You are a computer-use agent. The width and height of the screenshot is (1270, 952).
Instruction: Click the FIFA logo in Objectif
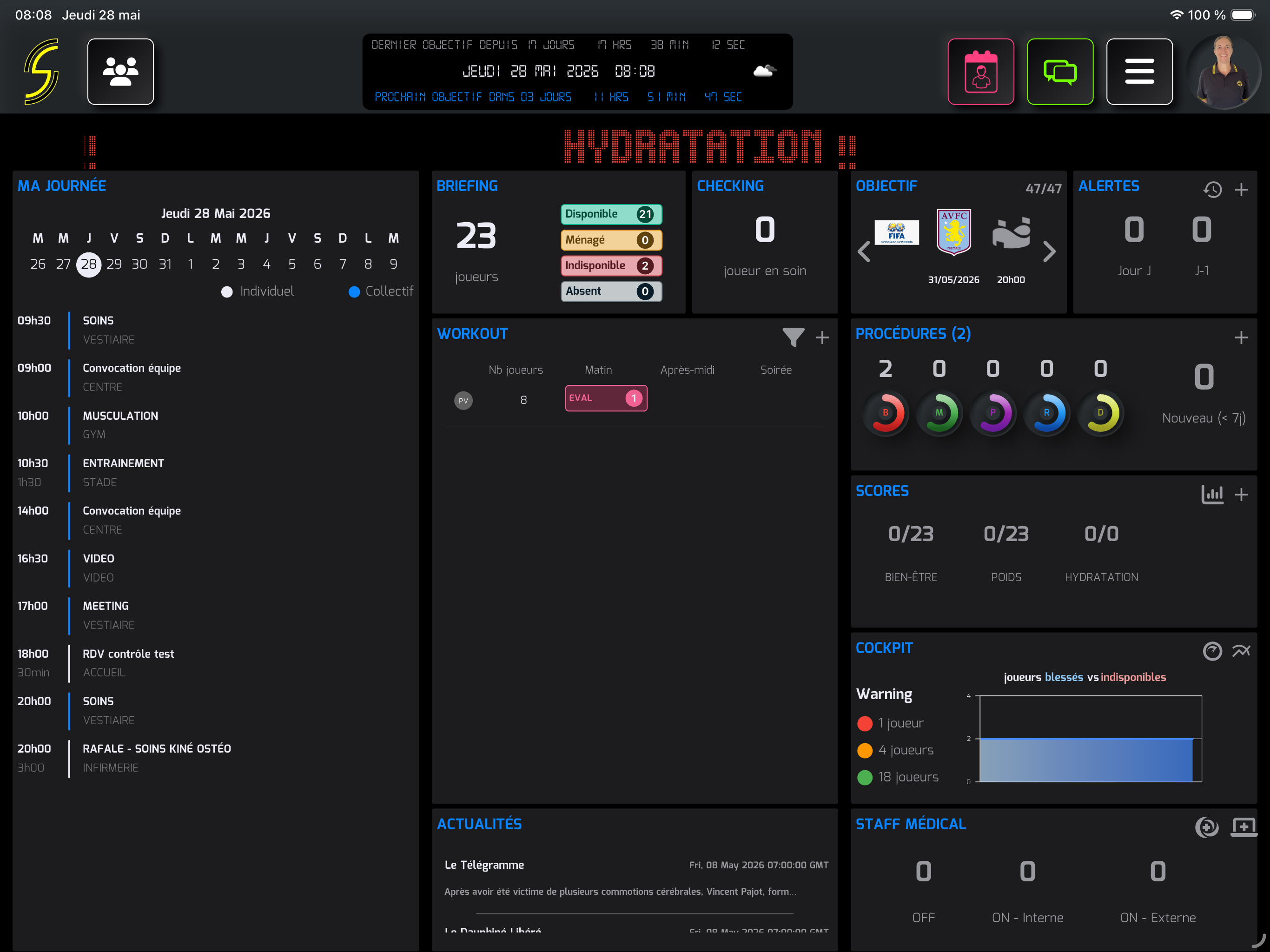[896, 232]
